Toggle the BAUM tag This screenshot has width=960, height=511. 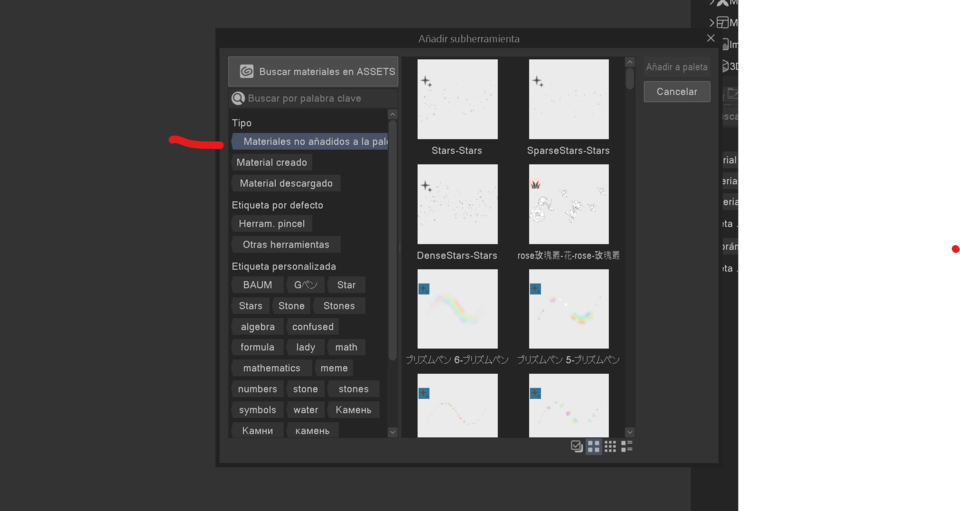pos(258,285)
